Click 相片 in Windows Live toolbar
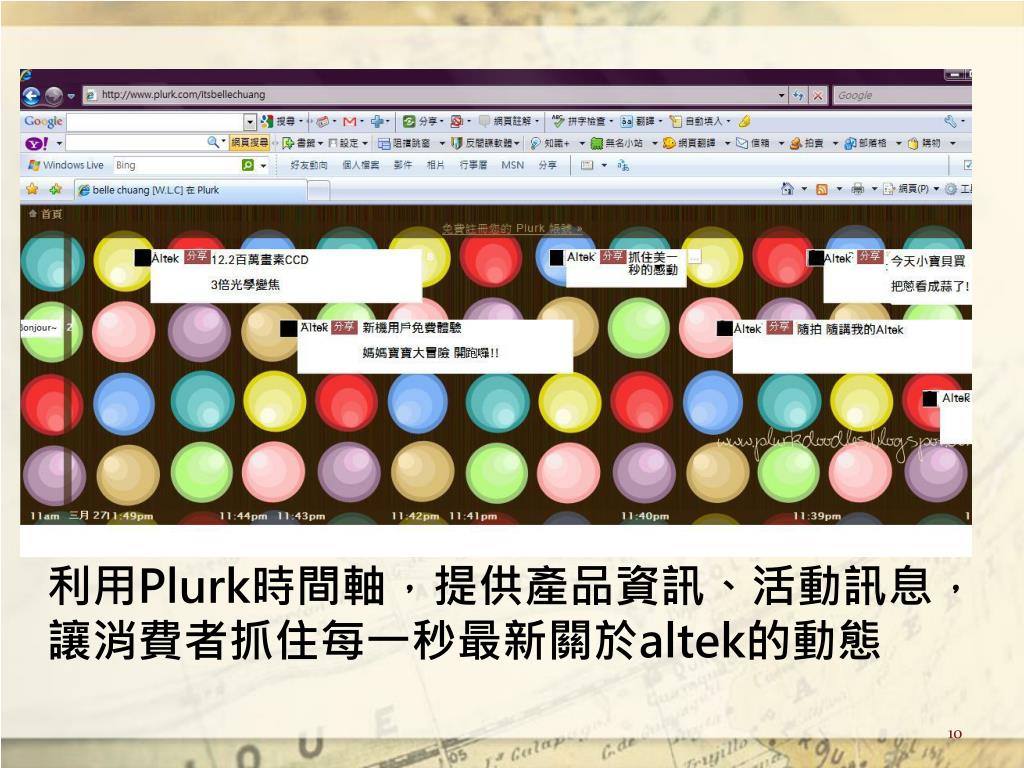1024x768 pixels. [x=436, y=165]
